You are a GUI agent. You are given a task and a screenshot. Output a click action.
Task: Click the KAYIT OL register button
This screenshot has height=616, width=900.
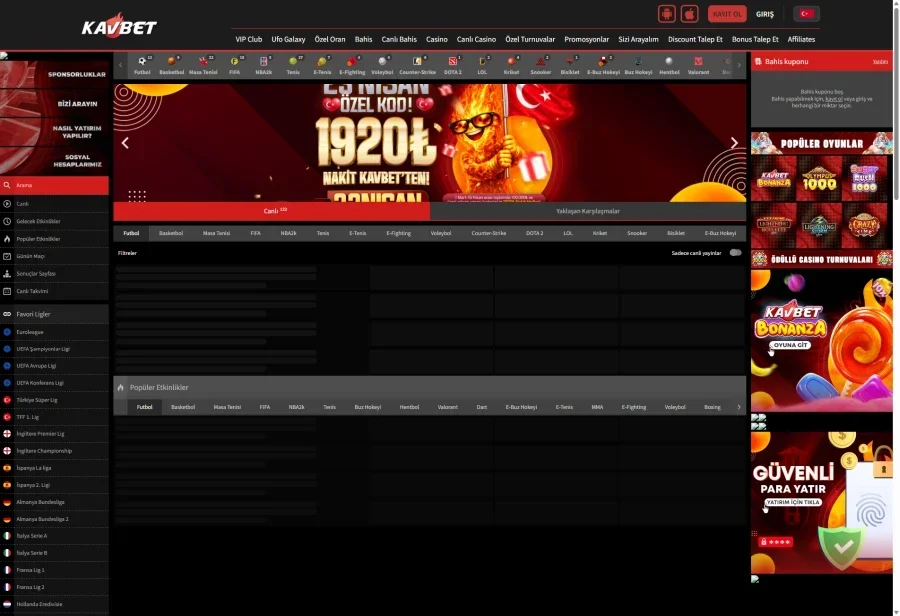pos(727,14)
